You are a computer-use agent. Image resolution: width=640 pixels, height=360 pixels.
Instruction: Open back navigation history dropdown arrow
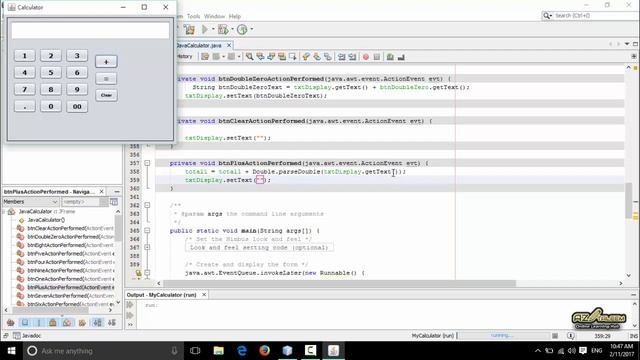coord(223,57)
